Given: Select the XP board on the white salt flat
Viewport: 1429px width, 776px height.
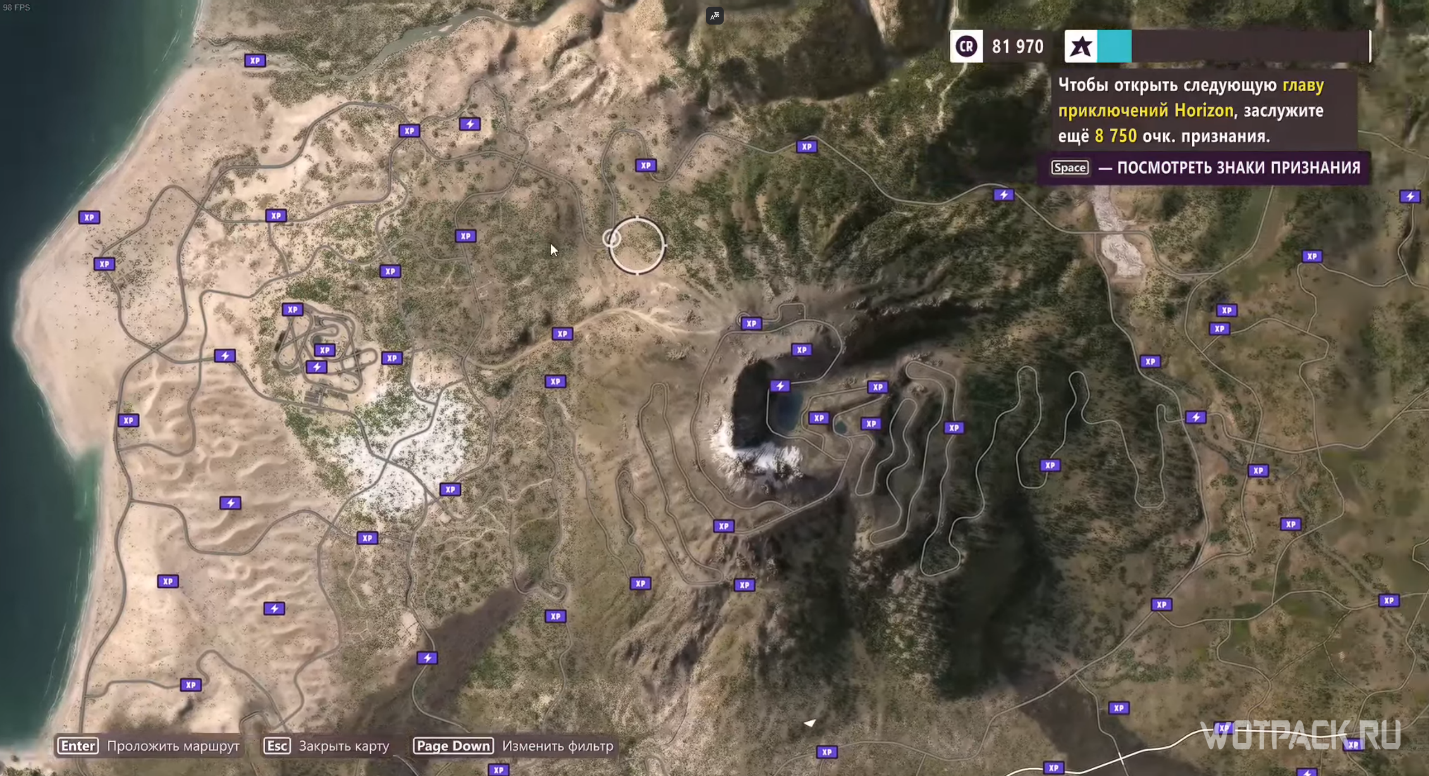Looking at the screenshot, I should point(450,489).
